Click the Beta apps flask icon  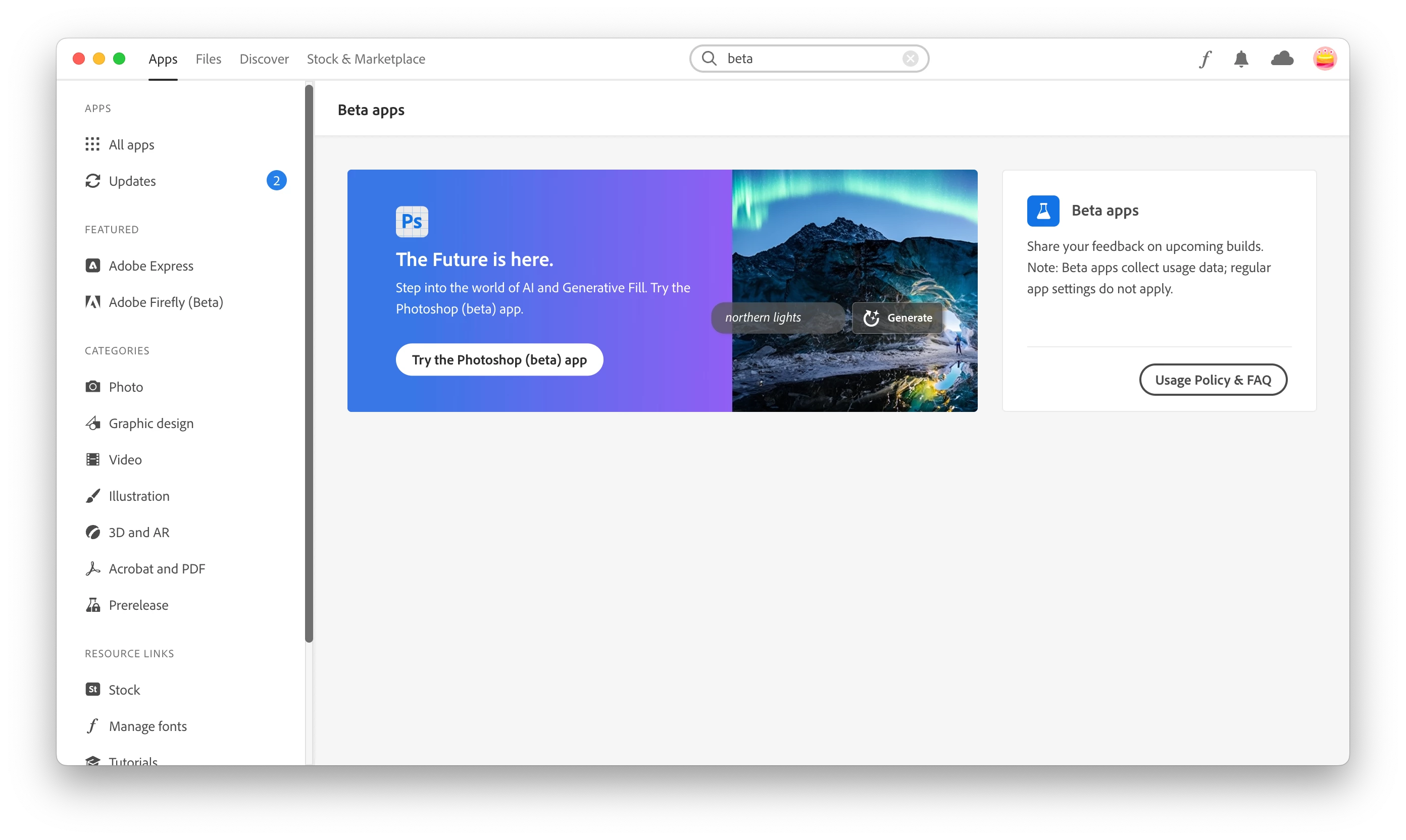pyautogui.click(x=1042, y=211)
